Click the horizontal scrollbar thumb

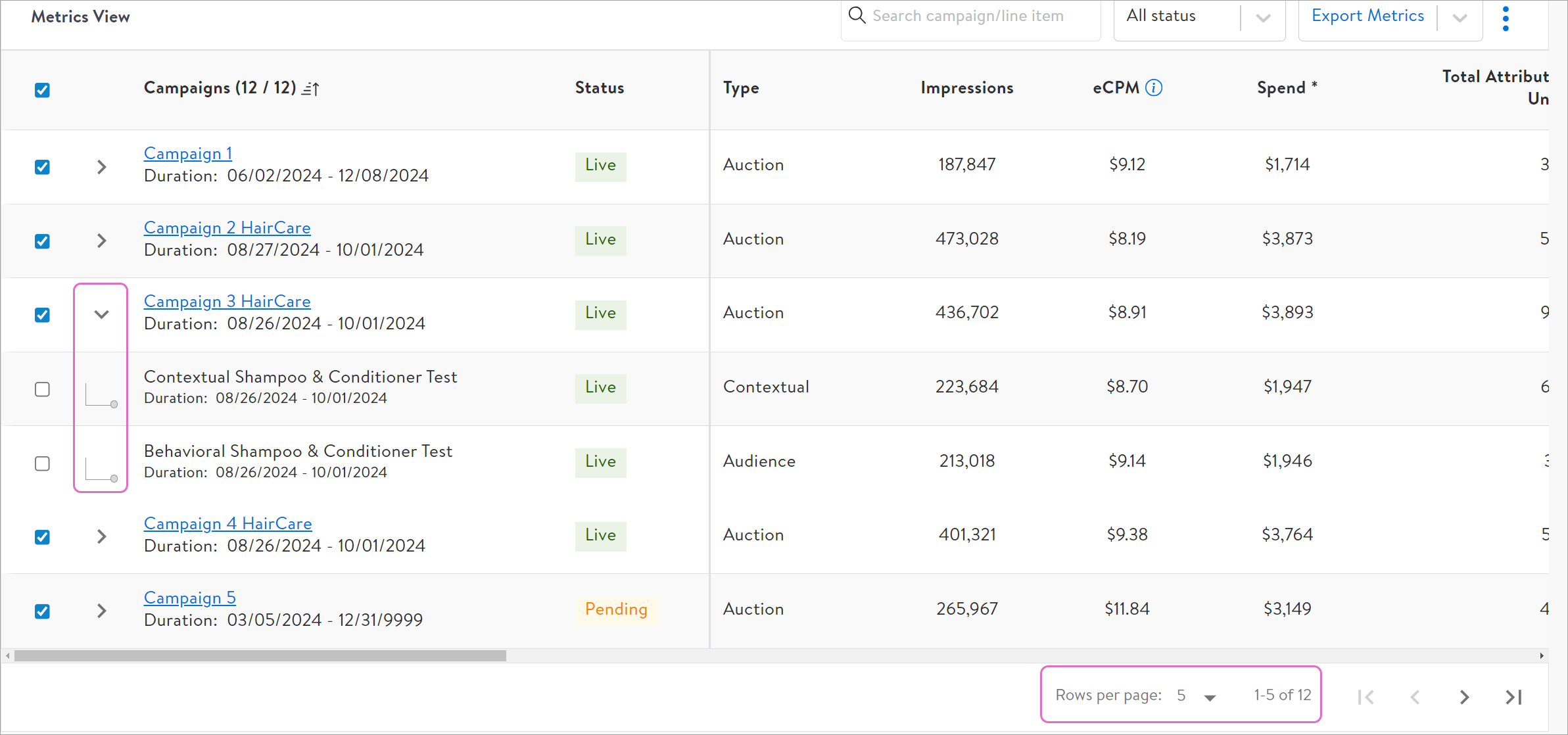click(260, 655)
